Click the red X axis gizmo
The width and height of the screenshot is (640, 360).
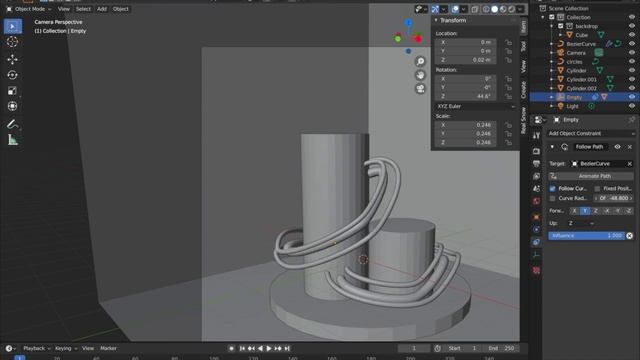[x=418, y=39]
